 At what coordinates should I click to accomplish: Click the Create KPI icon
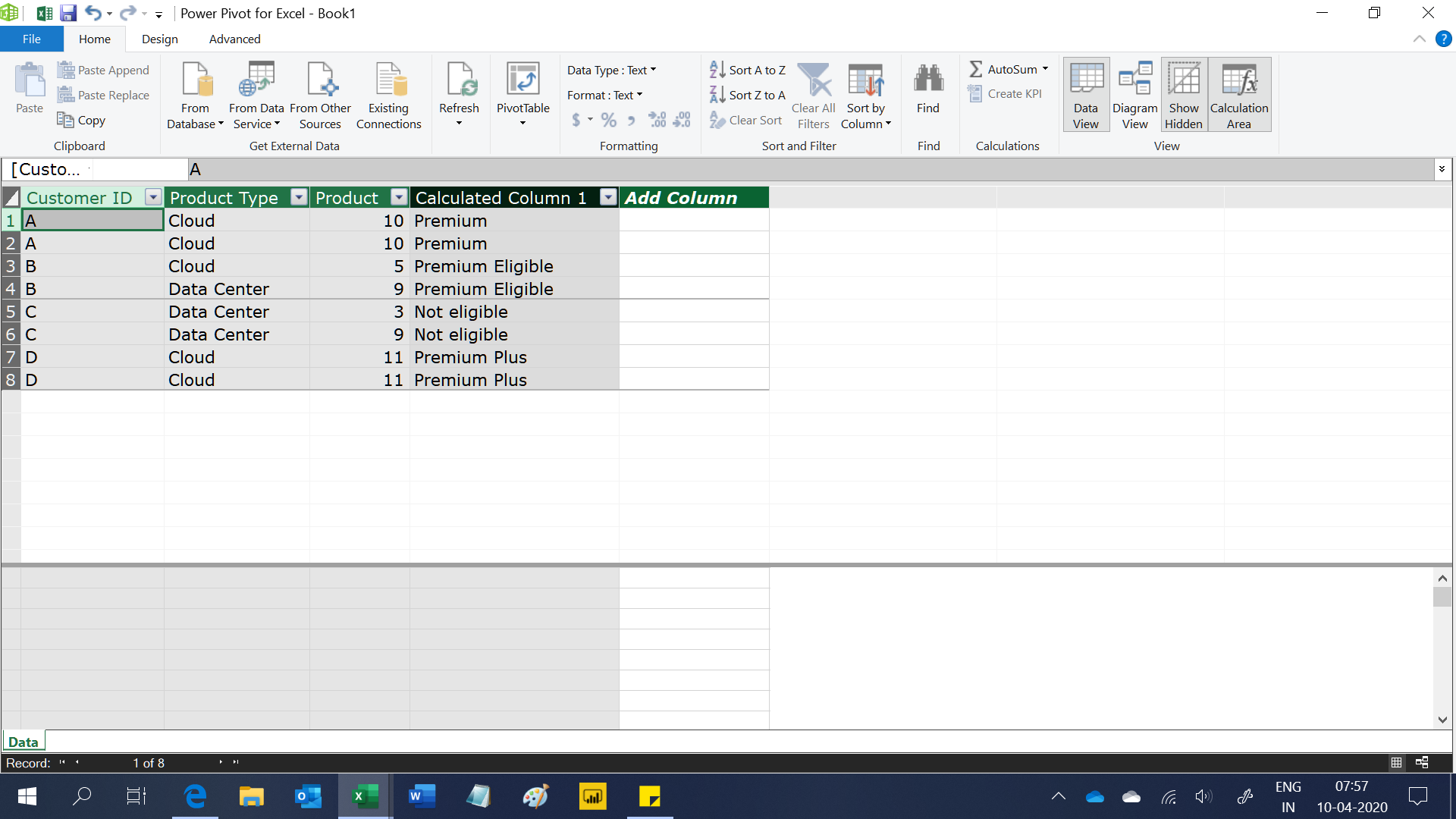[x=975, y=93]
